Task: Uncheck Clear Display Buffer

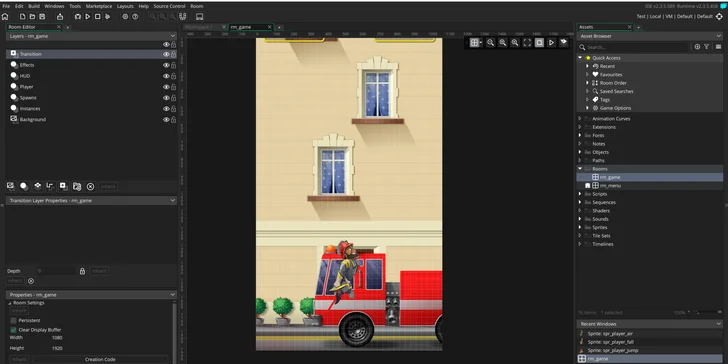Action: [13, 330]
